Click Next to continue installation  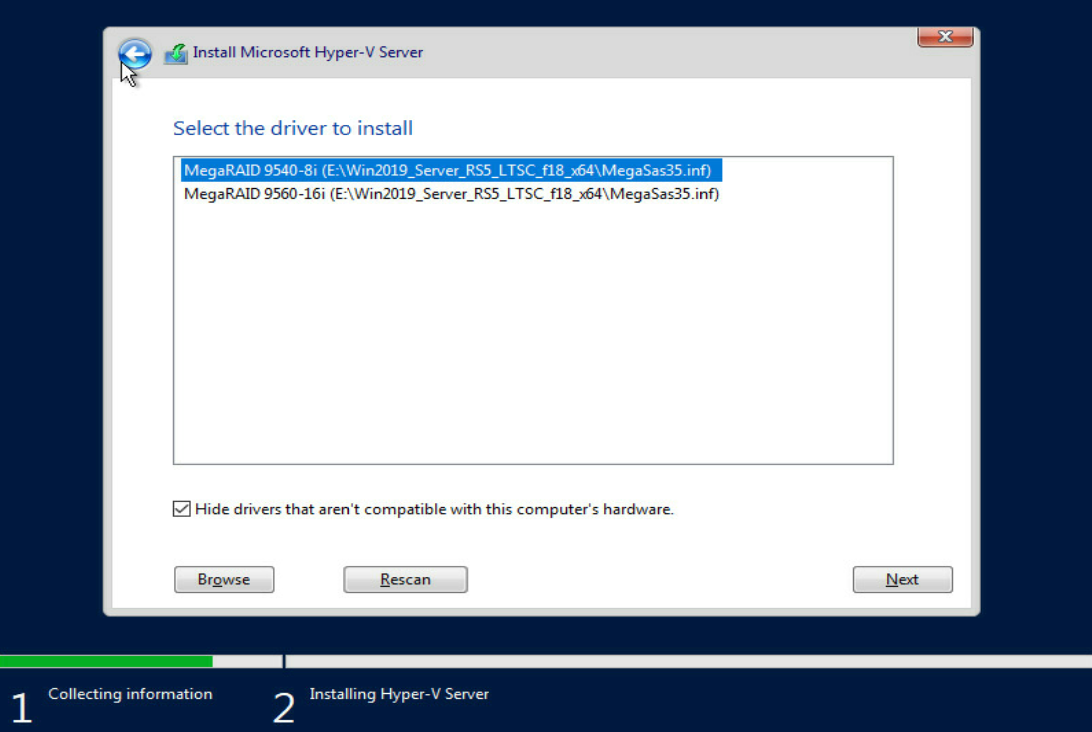[902, 579]
